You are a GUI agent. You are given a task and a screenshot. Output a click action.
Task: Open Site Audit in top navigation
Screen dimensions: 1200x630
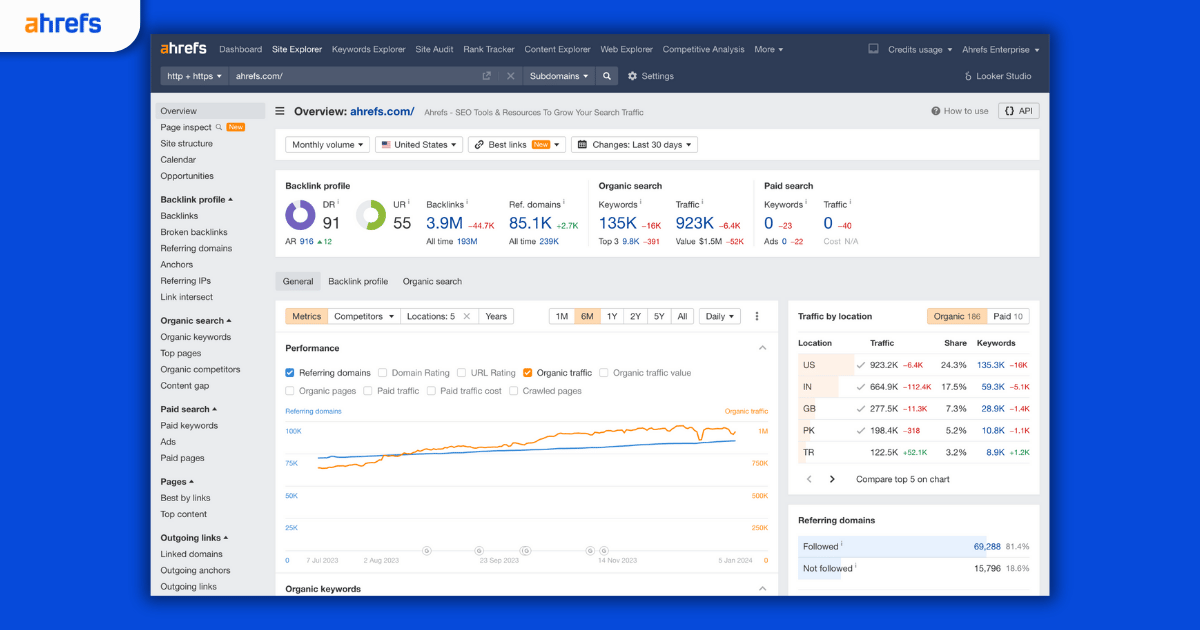point(434,49)
